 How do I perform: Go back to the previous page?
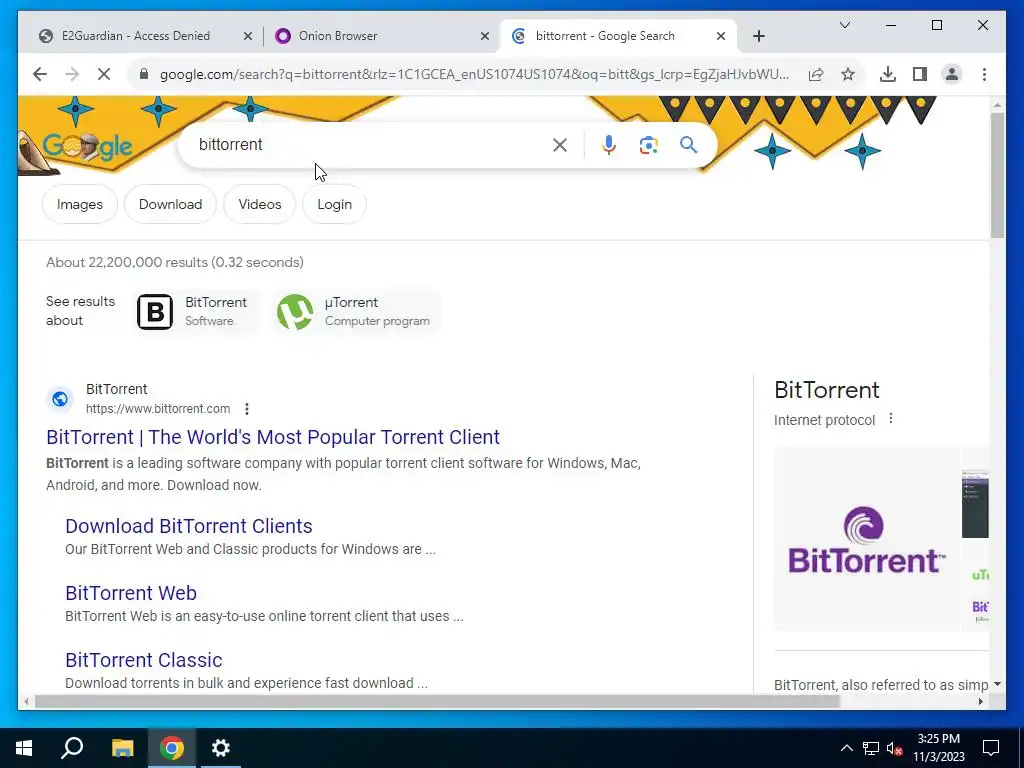pyautogui.click(x=40, y=74)
